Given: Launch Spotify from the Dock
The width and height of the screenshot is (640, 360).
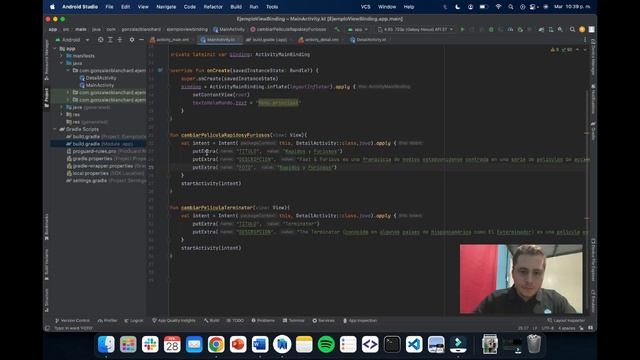Looking at the screenshot, I should click(326, 344).
